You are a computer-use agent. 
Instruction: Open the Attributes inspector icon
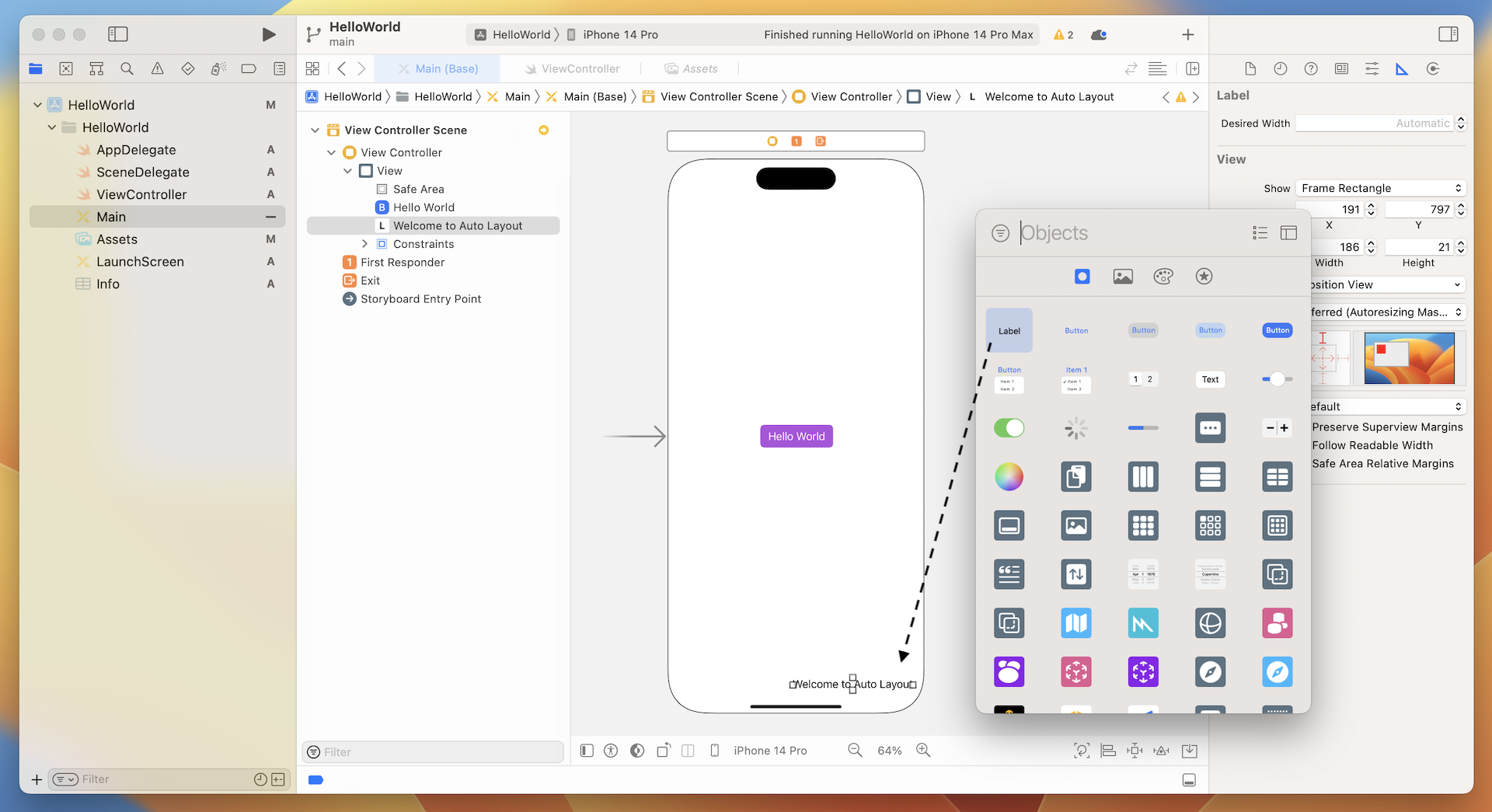(1372, 68)
